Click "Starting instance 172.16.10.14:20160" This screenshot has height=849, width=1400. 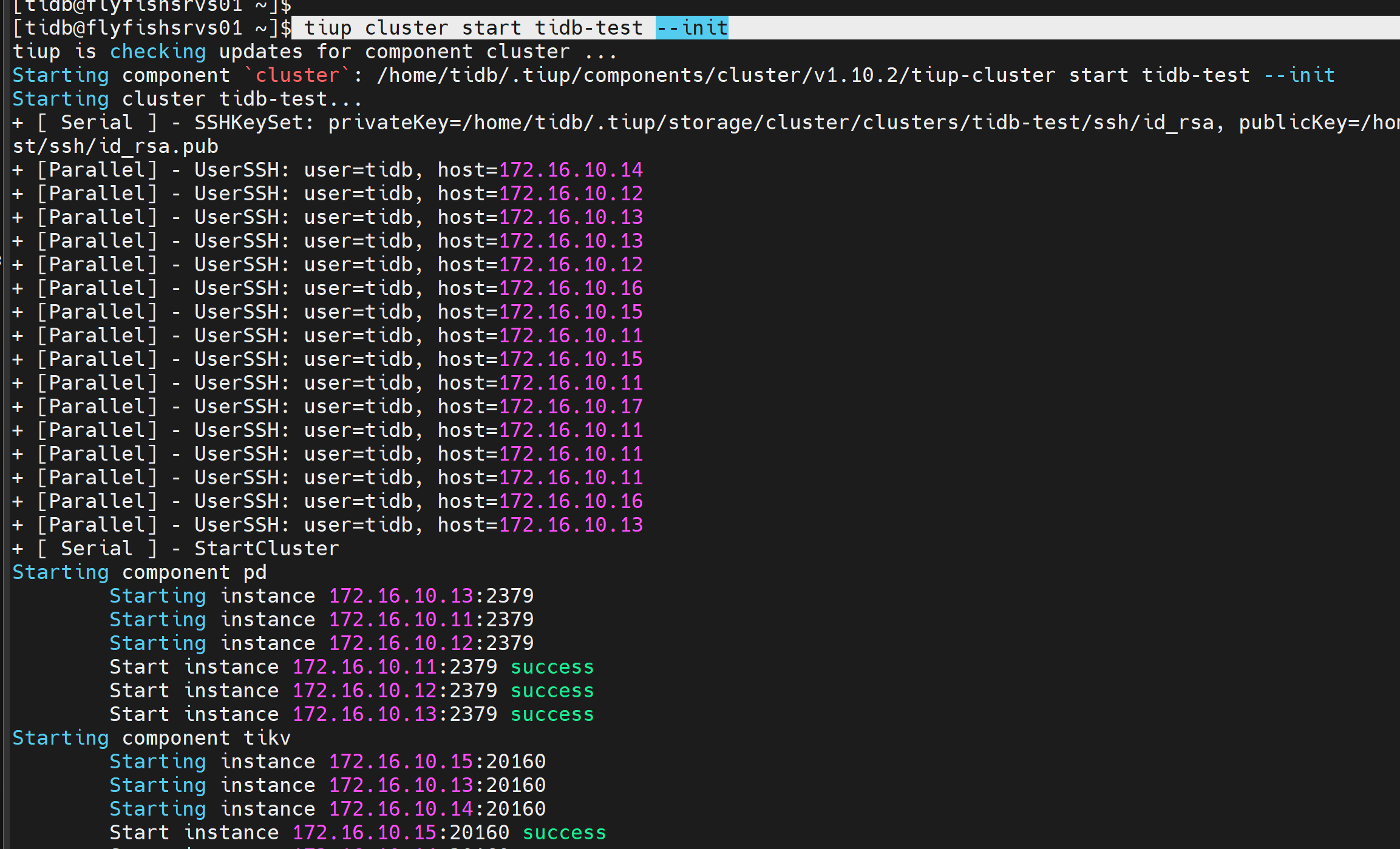pyautogui.click(x=328, y=809)
